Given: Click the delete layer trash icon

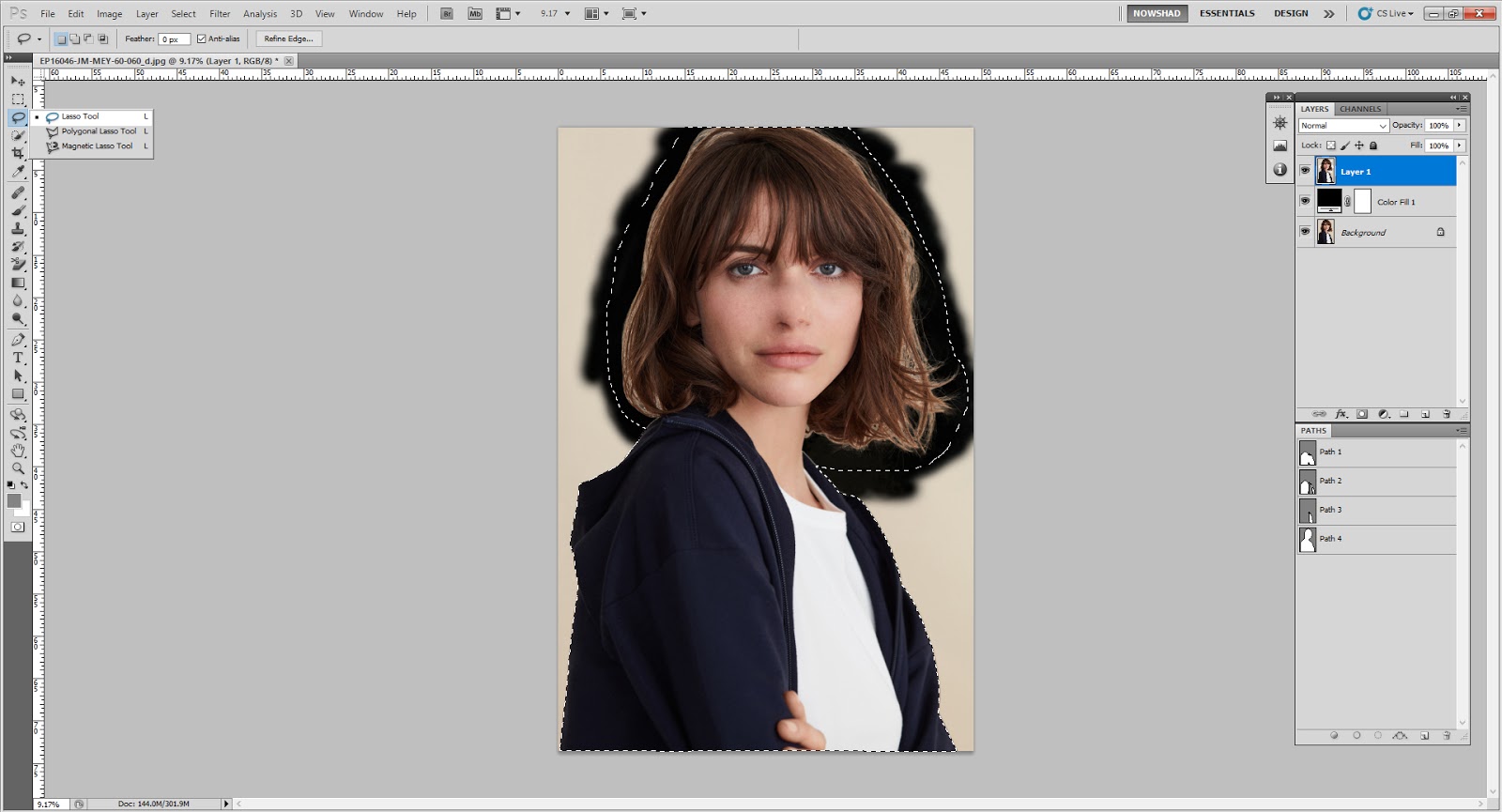Looking at the screenshot, I should [x=1447, y=414].
